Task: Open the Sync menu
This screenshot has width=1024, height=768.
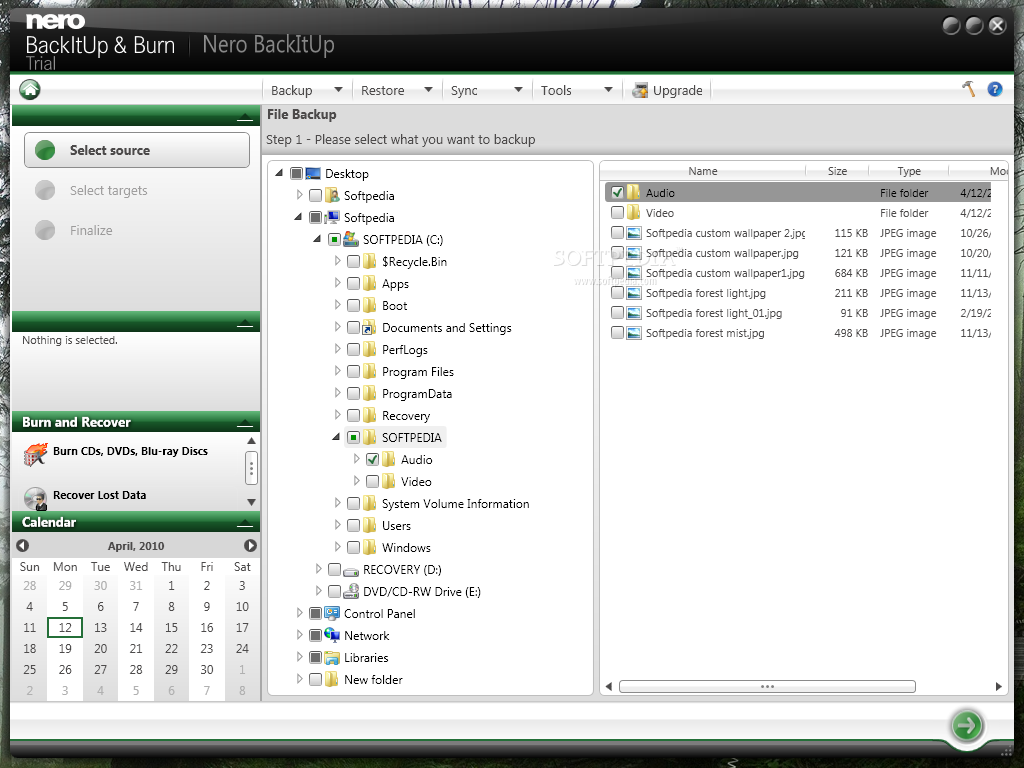Action: [x=464, y=90]
